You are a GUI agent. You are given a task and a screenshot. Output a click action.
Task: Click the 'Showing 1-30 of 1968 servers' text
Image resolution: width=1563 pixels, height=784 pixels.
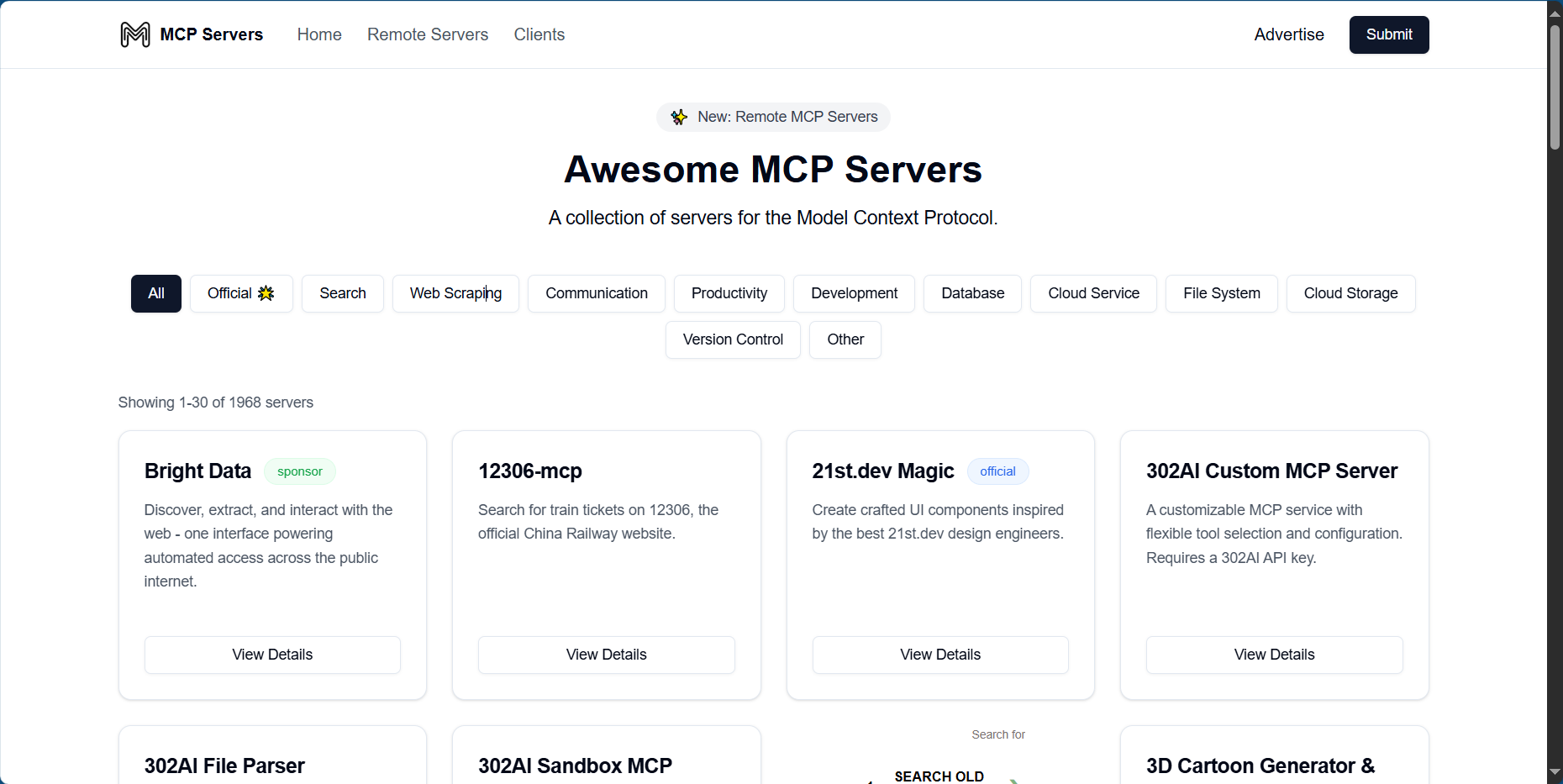(x=216, y=403)
